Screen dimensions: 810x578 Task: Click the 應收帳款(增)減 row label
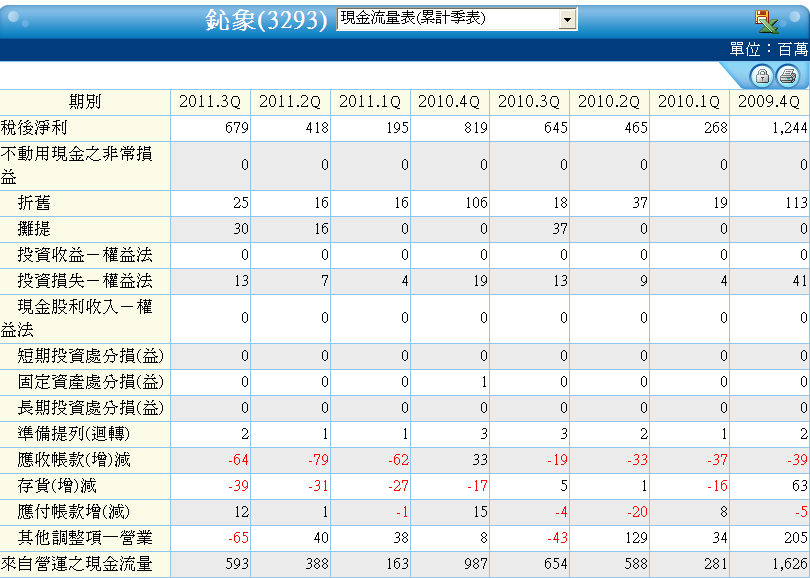click(x=74, y=460)
